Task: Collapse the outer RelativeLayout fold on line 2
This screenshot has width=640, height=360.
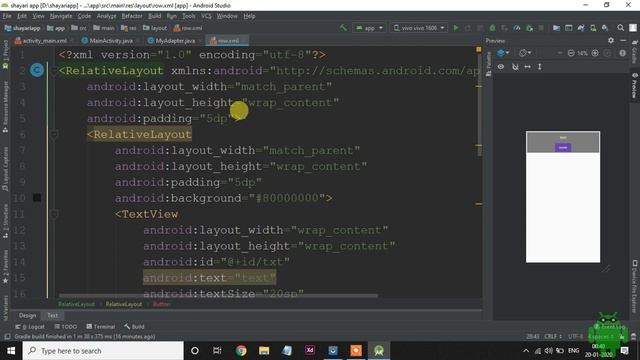Action: pyautogui.click(x=54, y=71)
